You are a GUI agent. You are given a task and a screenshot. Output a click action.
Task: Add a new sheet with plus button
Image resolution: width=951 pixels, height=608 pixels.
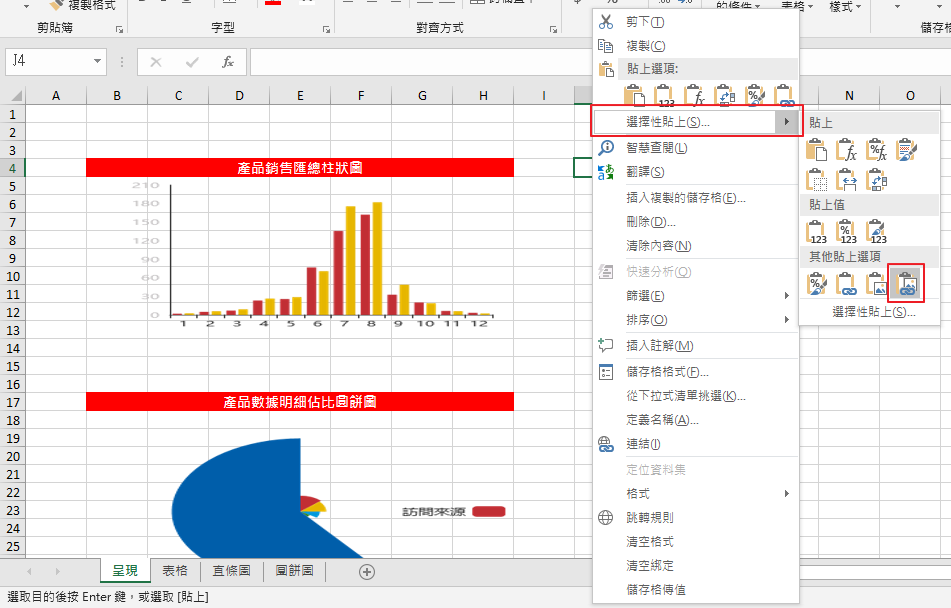coord(367,572)
